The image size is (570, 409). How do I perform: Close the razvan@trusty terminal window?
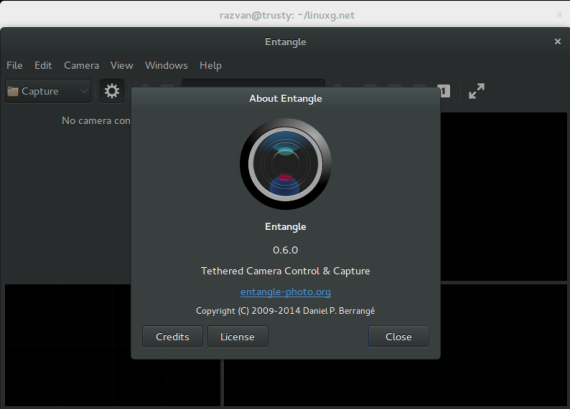(559, 15)
